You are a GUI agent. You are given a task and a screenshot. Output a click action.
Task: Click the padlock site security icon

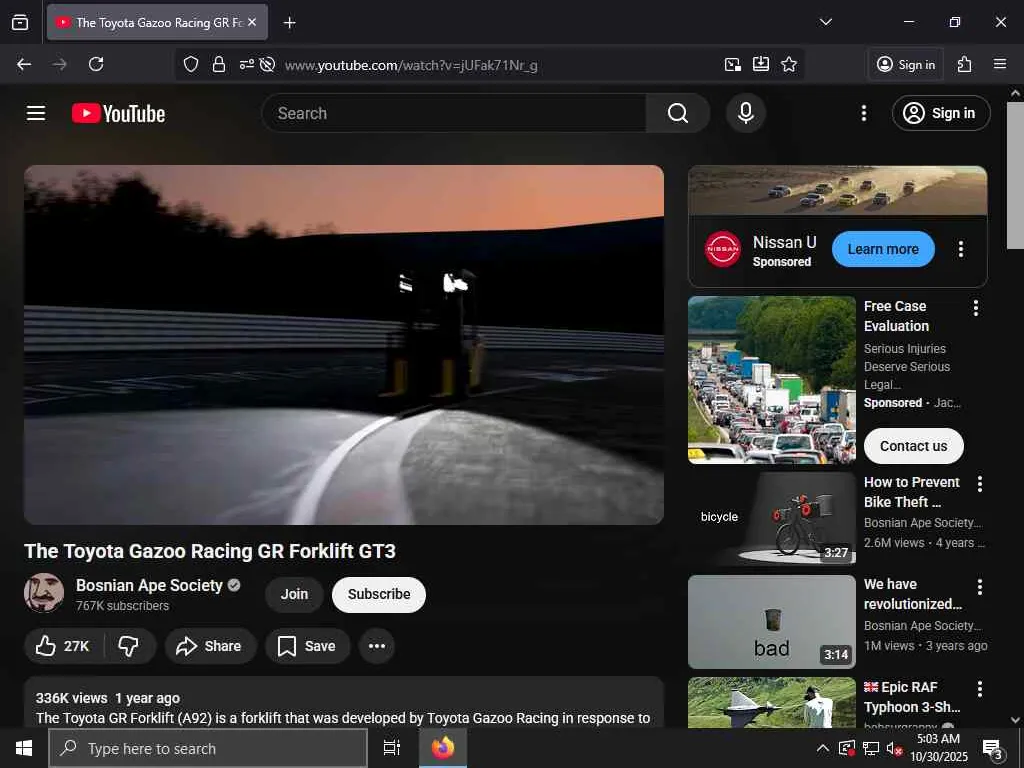(x=219, y=64)
